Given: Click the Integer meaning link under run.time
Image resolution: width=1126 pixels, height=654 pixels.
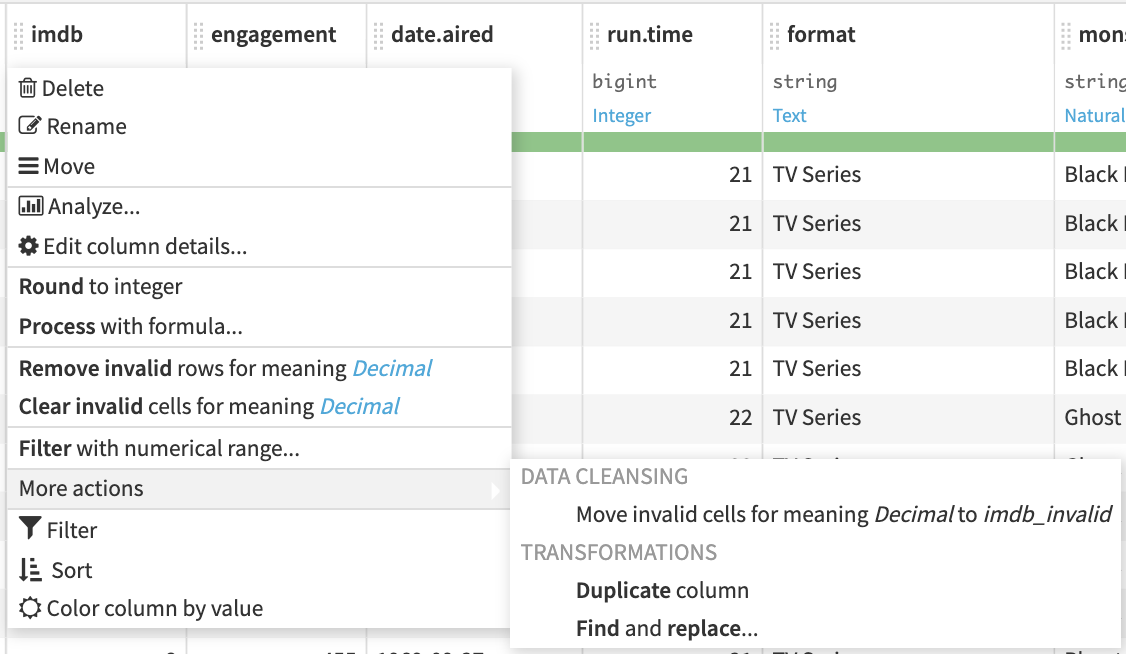Looking at the screenshot, I should pos(621,116).
